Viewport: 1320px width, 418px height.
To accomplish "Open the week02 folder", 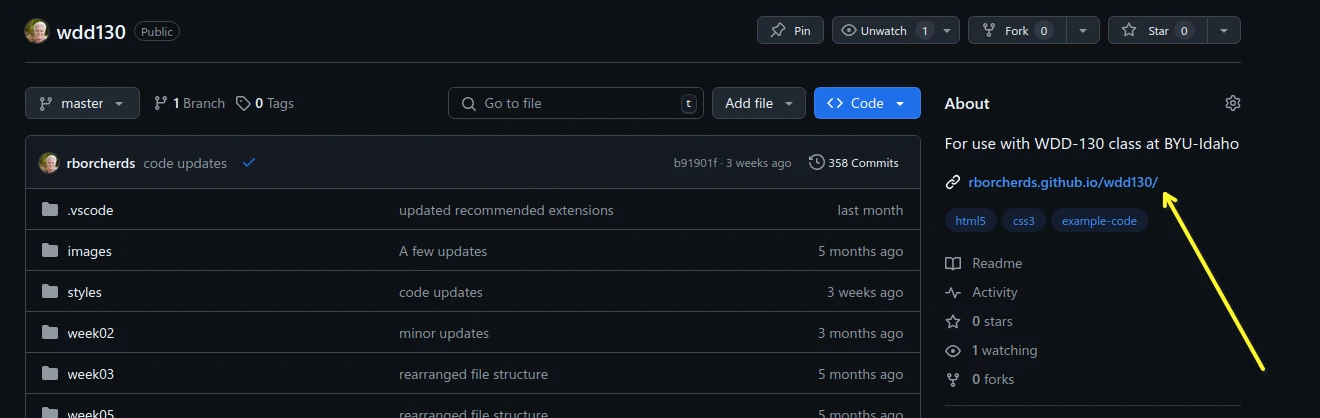I will click(90, 333).
